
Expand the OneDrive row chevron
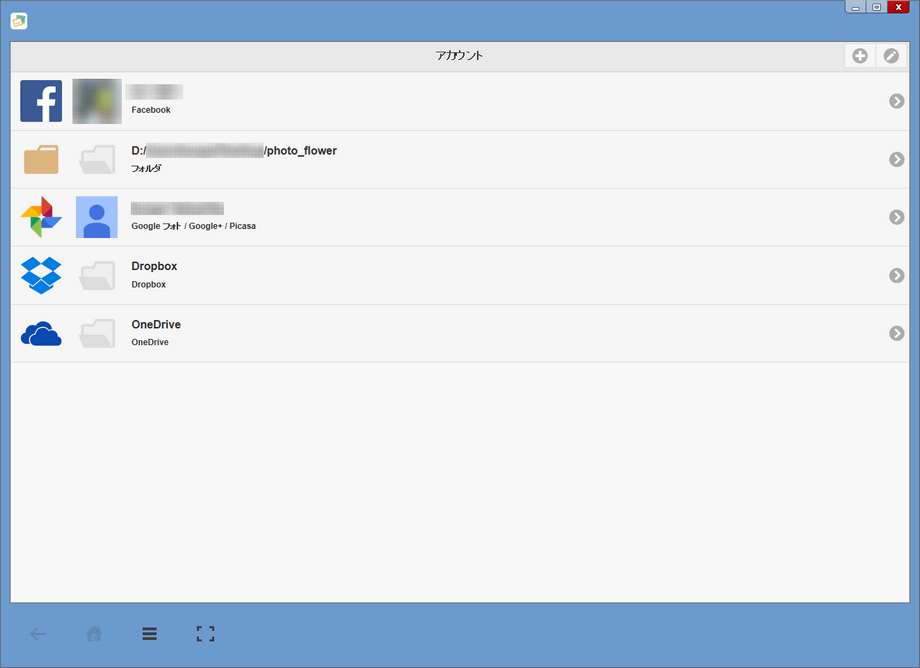point(896,333)
